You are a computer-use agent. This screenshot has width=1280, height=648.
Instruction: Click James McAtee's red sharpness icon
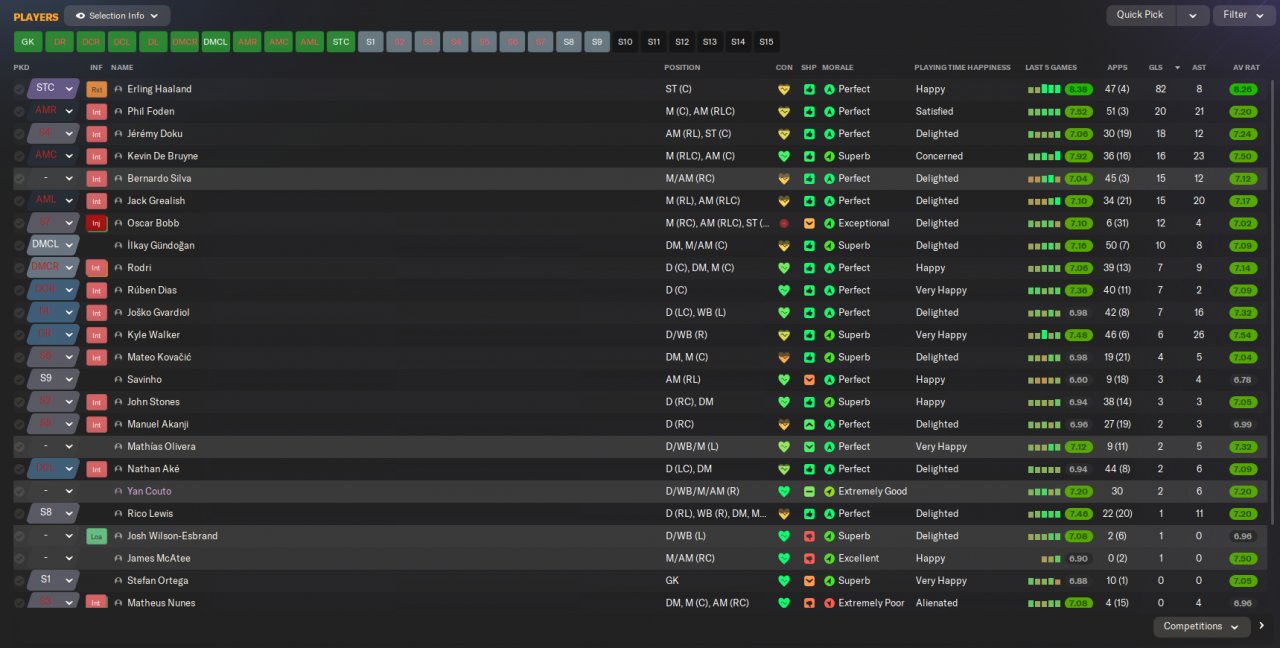coord(809,558)
